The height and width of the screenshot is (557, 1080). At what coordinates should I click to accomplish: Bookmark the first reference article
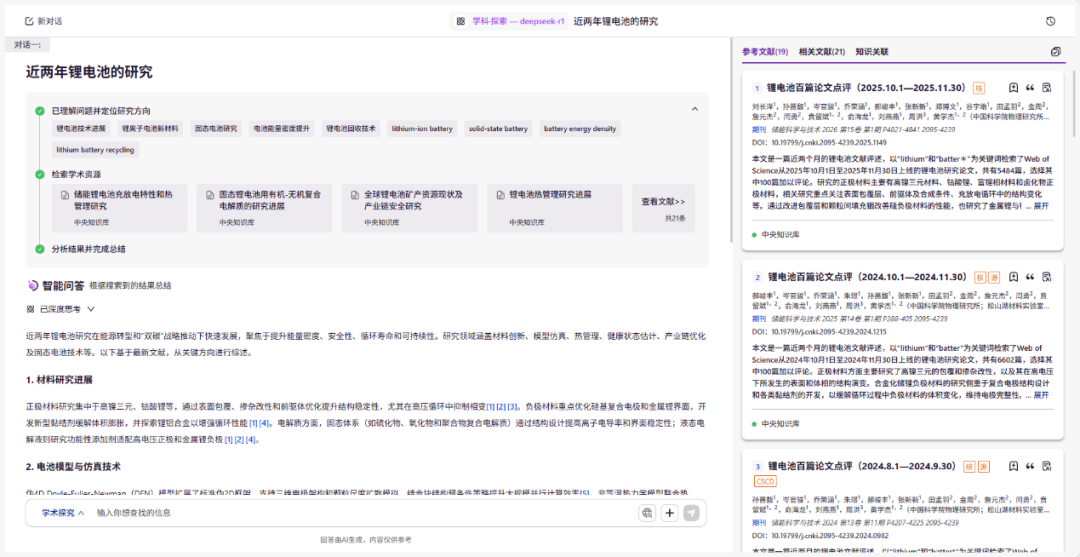pyautogui.click(x=1013, y=88)
